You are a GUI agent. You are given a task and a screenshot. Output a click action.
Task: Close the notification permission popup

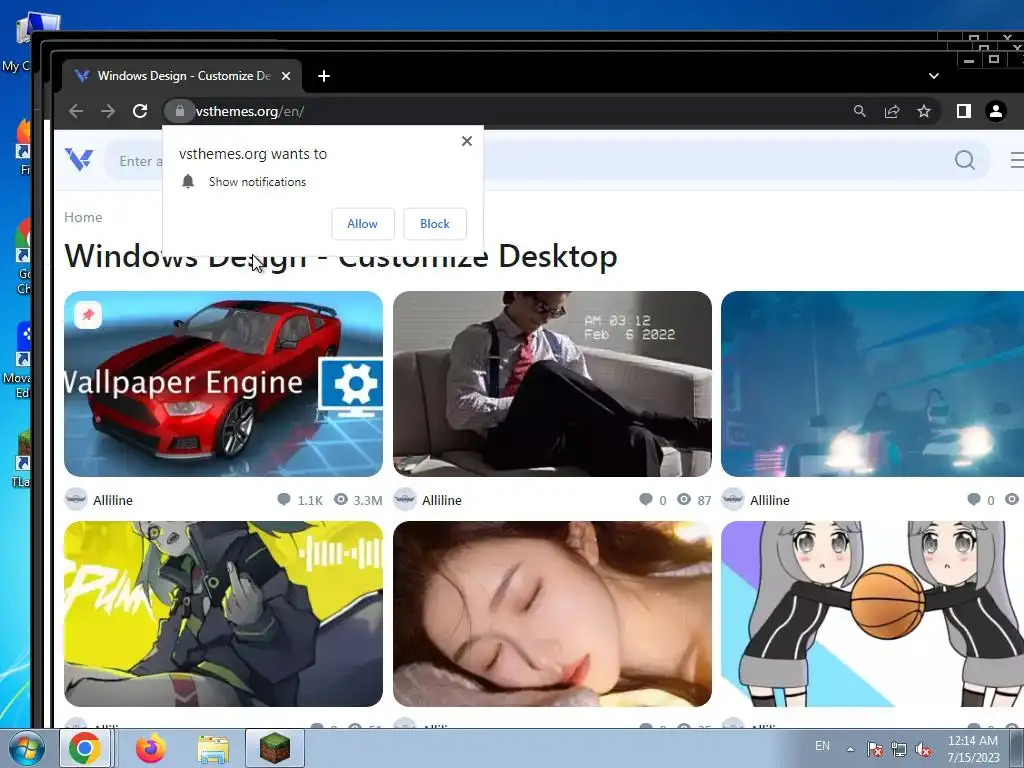(466, 141)
